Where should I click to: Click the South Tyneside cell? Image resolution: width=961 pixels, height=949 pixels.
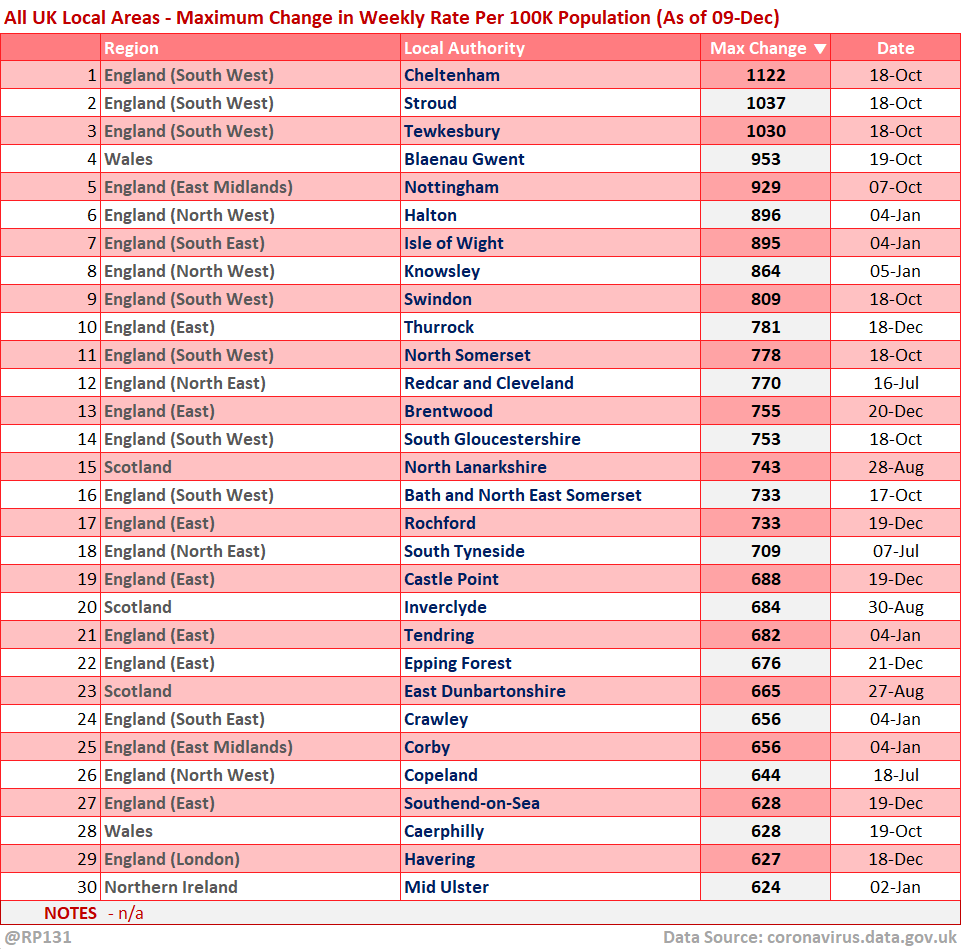550,551
